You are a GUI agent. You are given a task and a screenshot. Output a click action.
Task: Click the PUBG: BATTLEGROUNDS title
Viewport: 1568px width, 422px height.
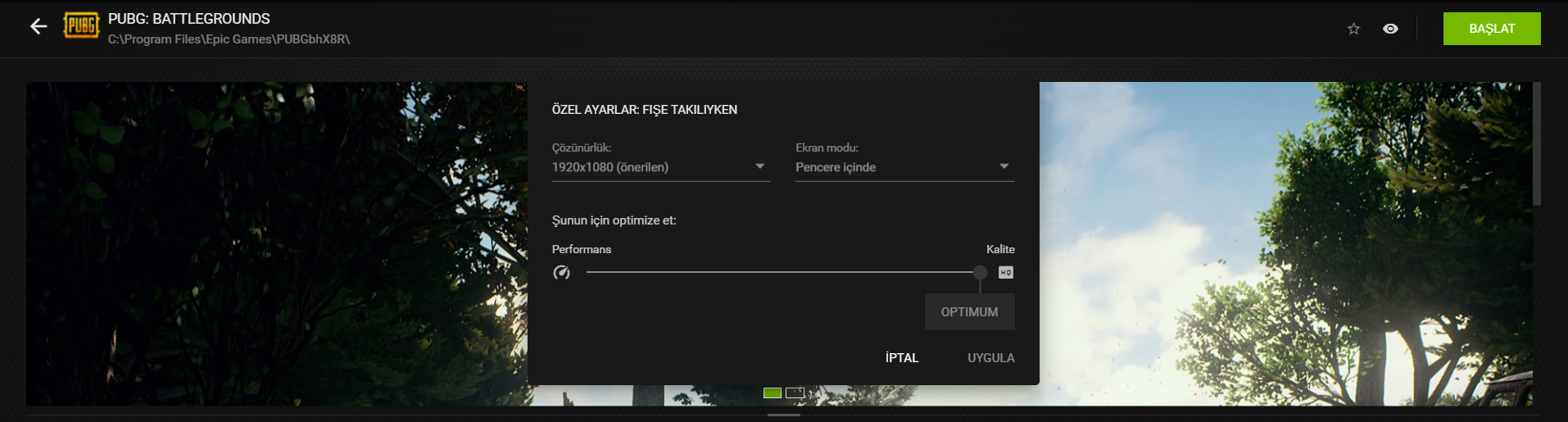tap(189, 19)
